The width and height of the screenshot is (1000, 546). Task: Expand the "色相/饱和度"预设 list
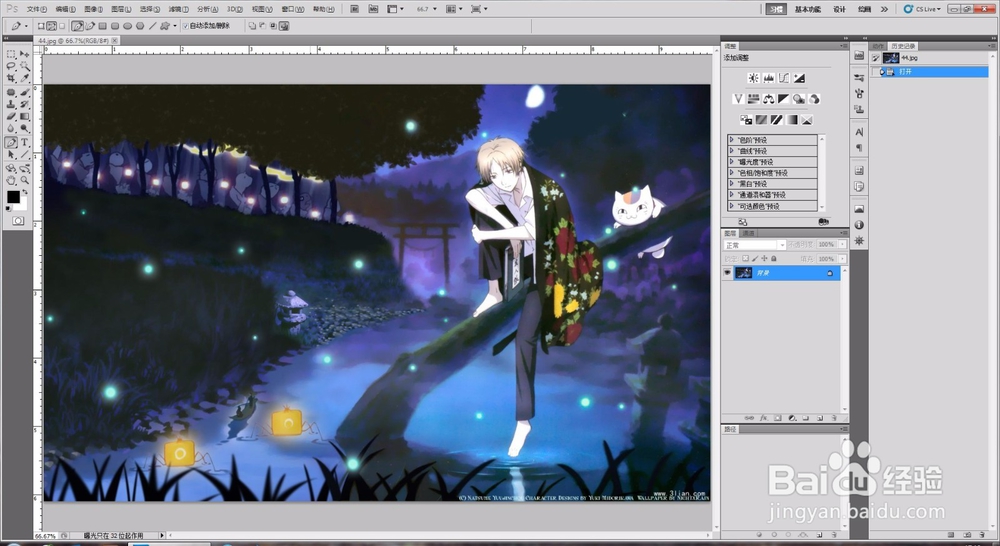pos(732,173)
